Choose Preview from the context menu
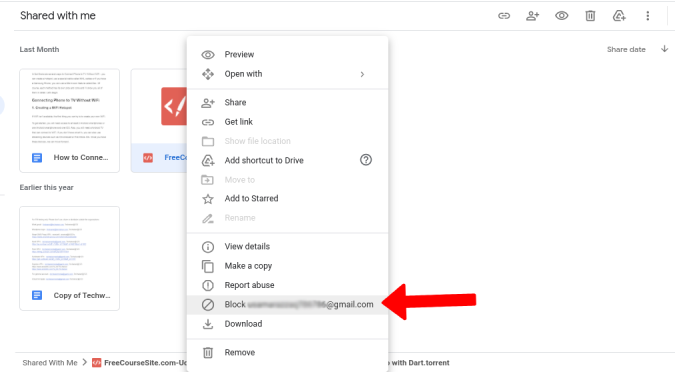 pyautogui.click(x=288, y=54)
